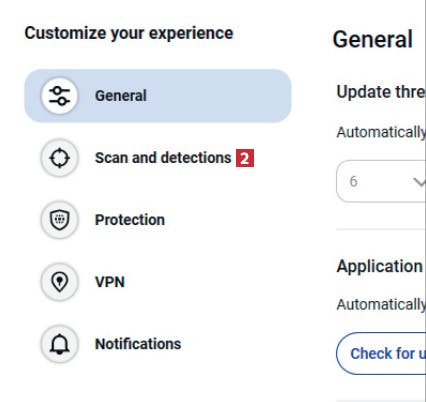Click the Update threat section title

coord(381,92)
